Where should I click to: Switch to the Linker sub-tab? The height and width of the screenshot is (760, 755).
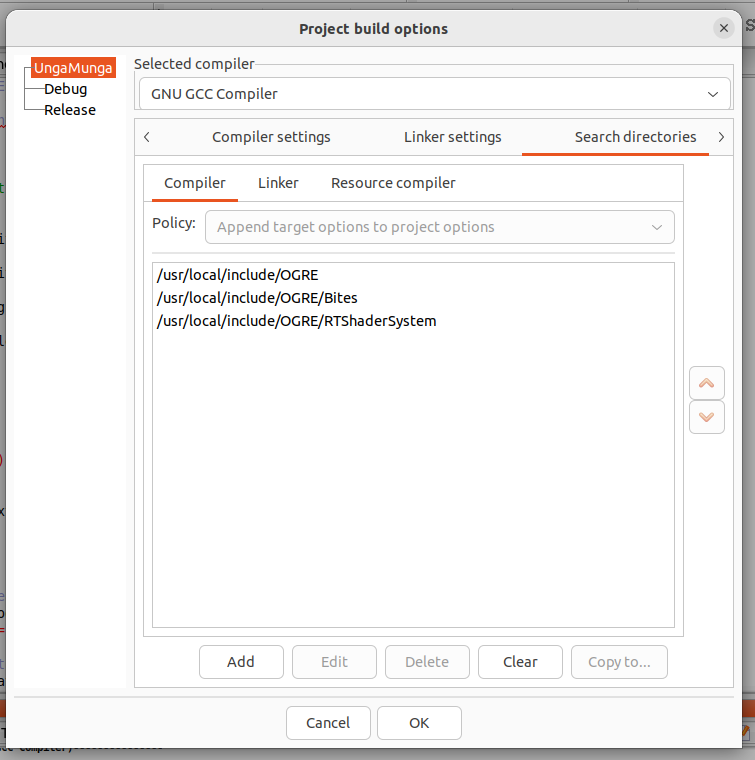[278, 183]
